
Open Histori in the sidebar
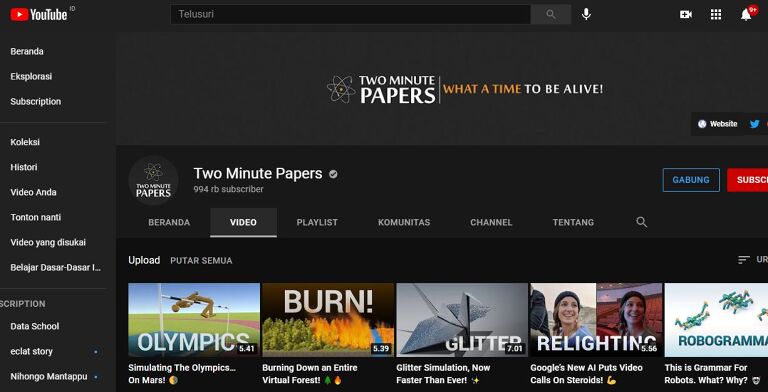click(24, 167)
